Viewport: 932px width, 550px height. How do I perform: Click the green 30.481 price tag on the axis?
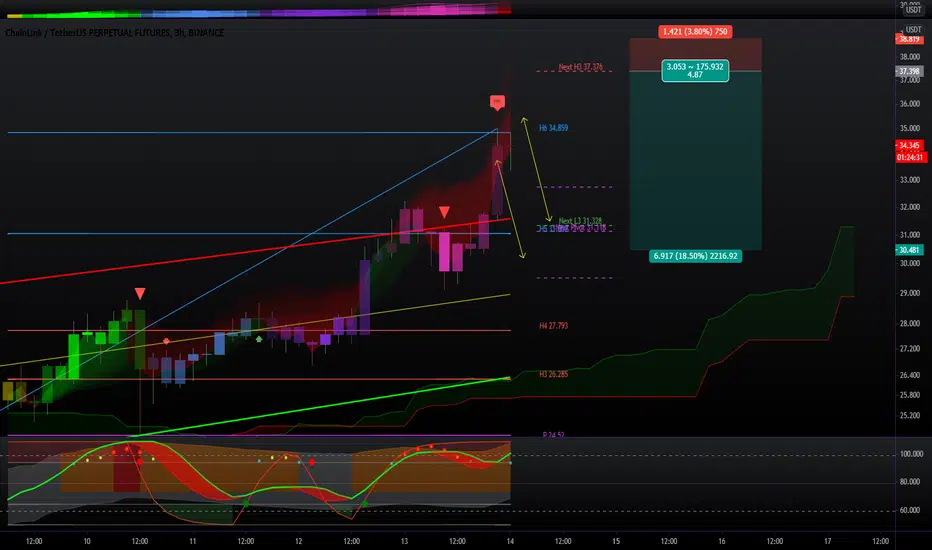click(x=909, y=250)
